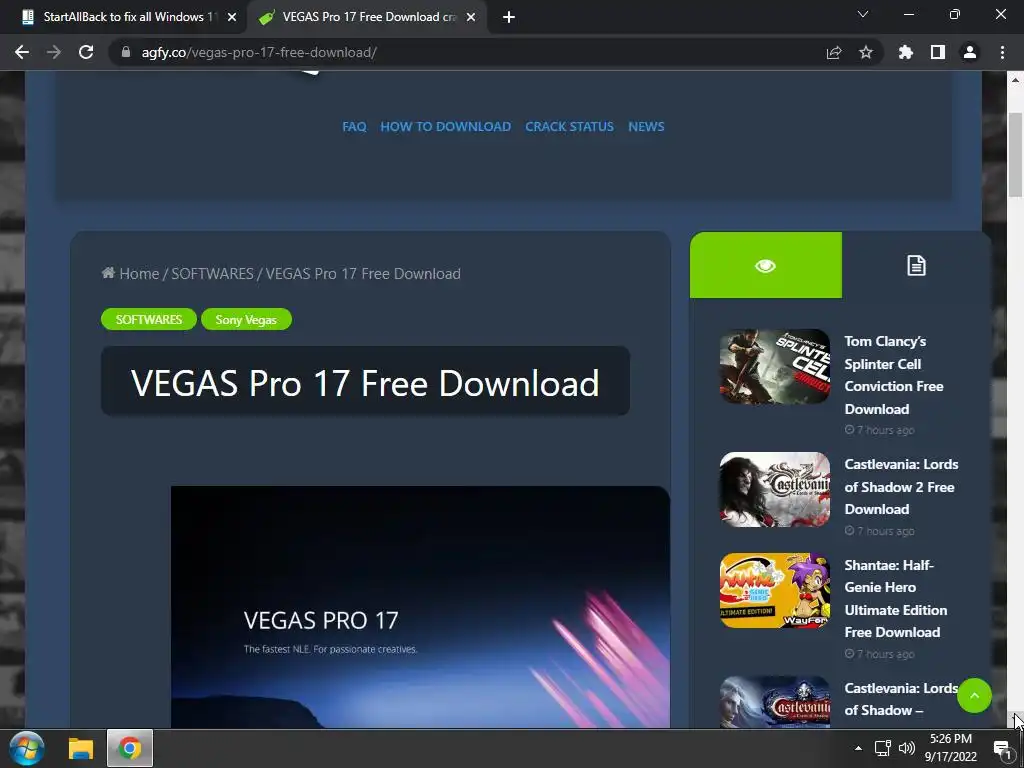Go back to the previous page
Viewport: 1024px width, 768px height.
[x=22, y=52]
